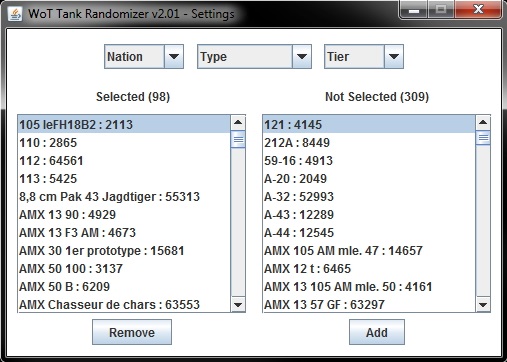
Task: Minimize the WoT Tank Randomizer window
Action: tap(414, 9)
